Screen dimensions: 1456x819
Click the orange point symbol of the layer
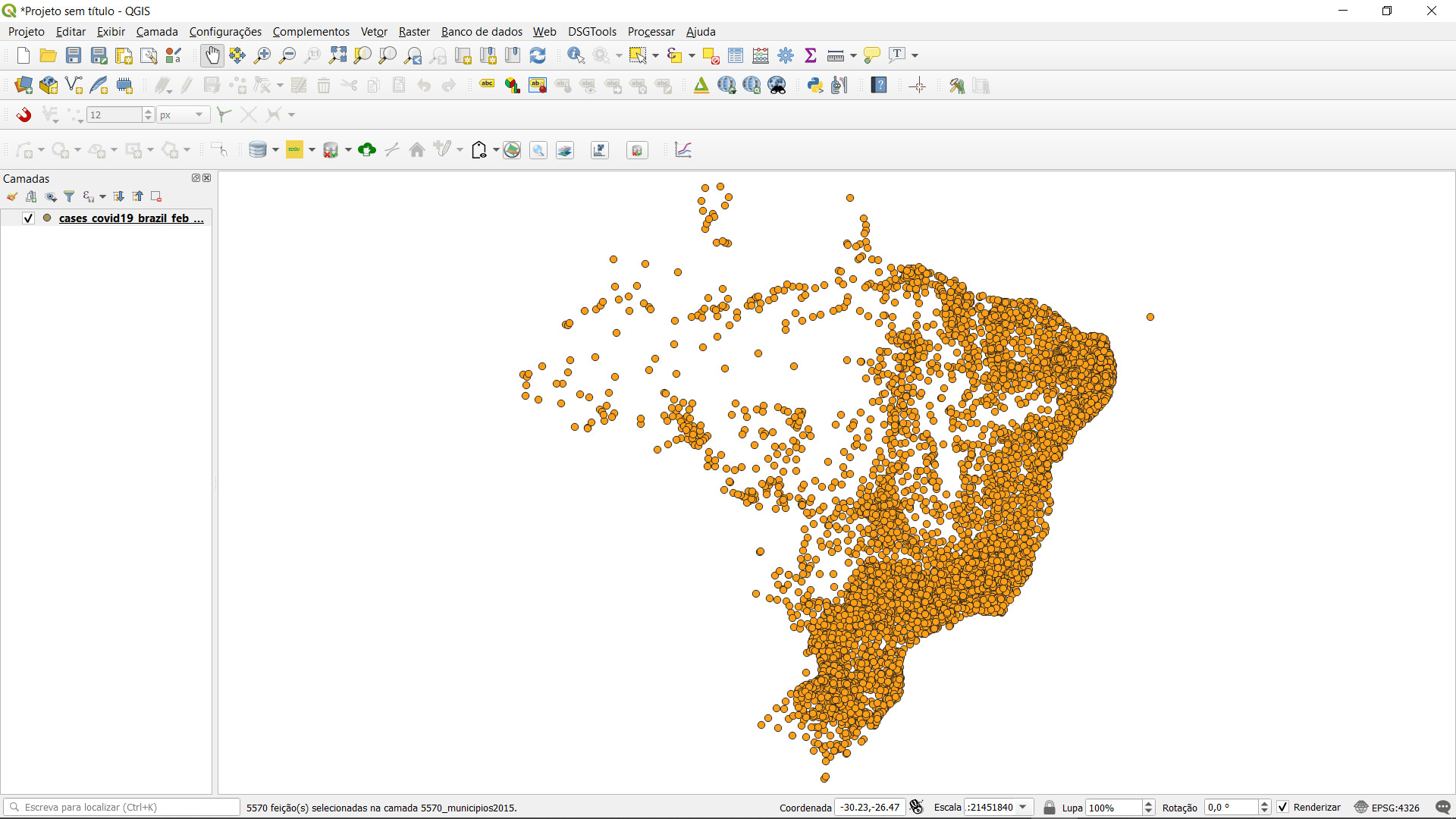(47, 218)
